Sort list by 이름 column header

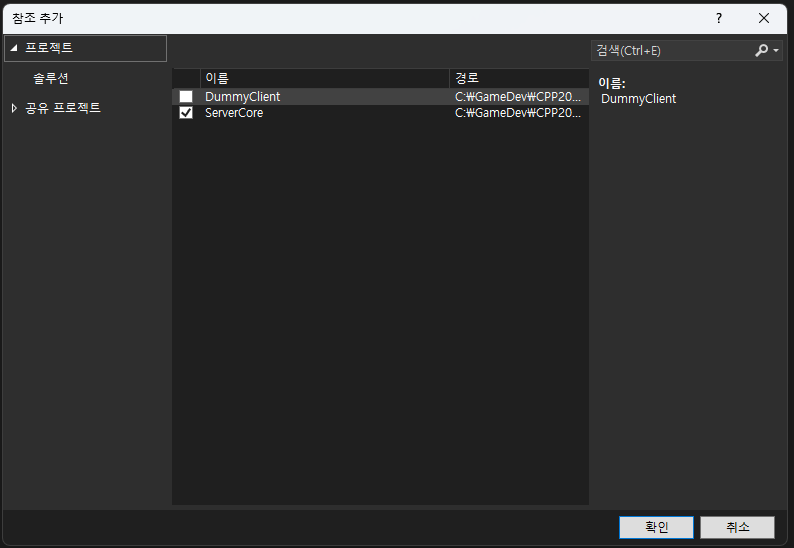(325, 79)
